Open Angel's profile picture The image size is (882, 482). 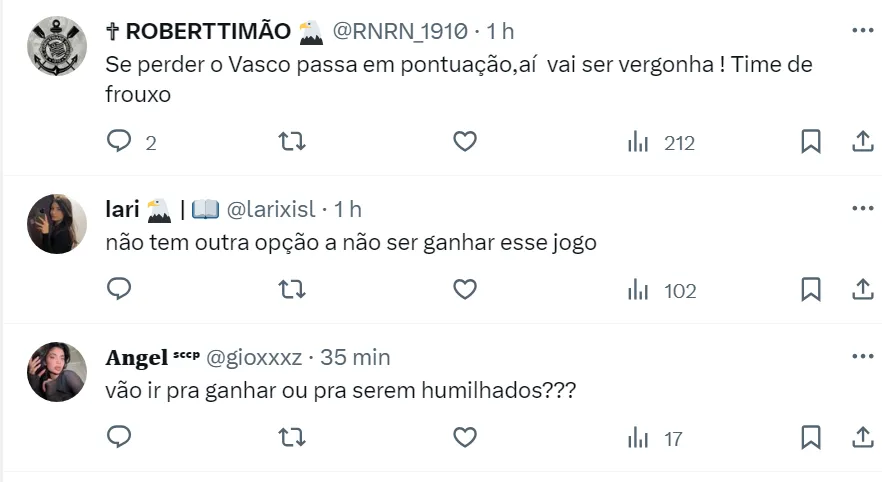click(56, 371)
